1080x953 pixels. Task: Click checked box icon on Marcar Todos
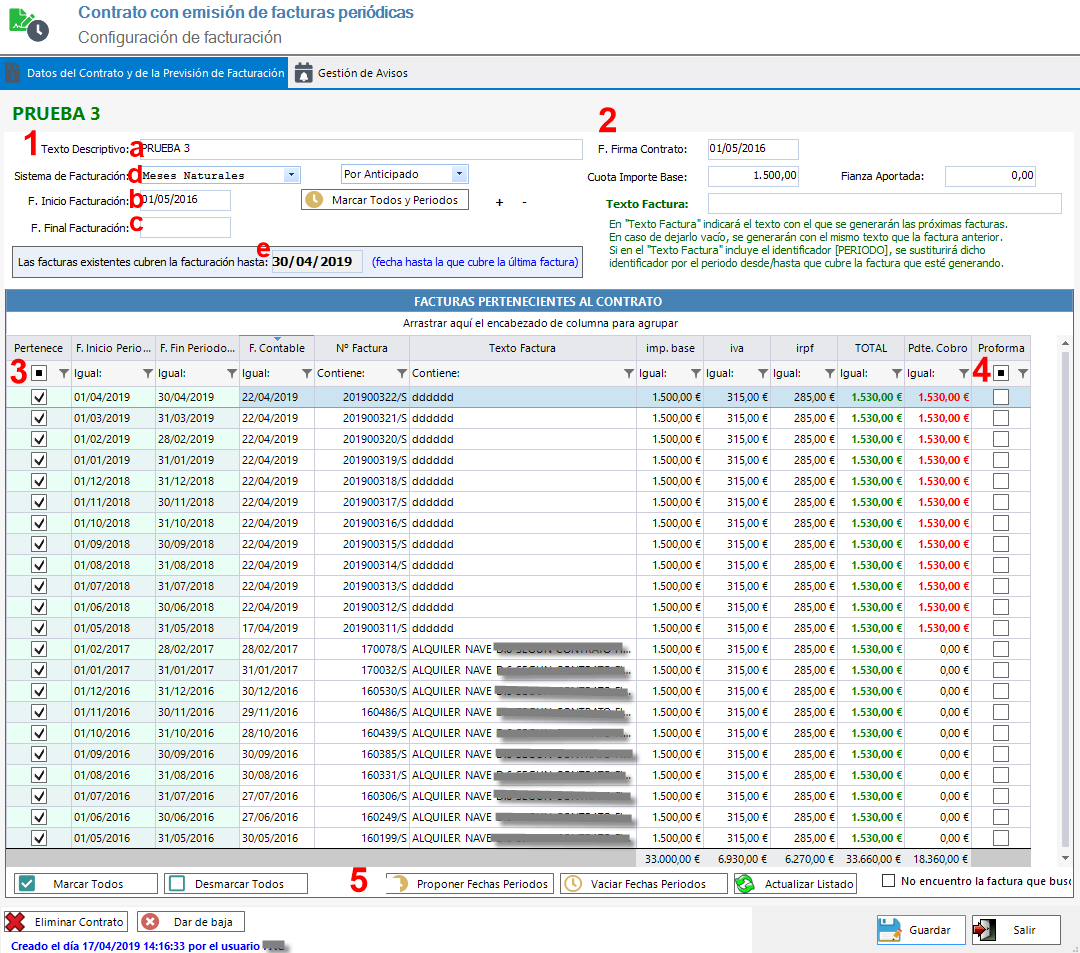27,883
